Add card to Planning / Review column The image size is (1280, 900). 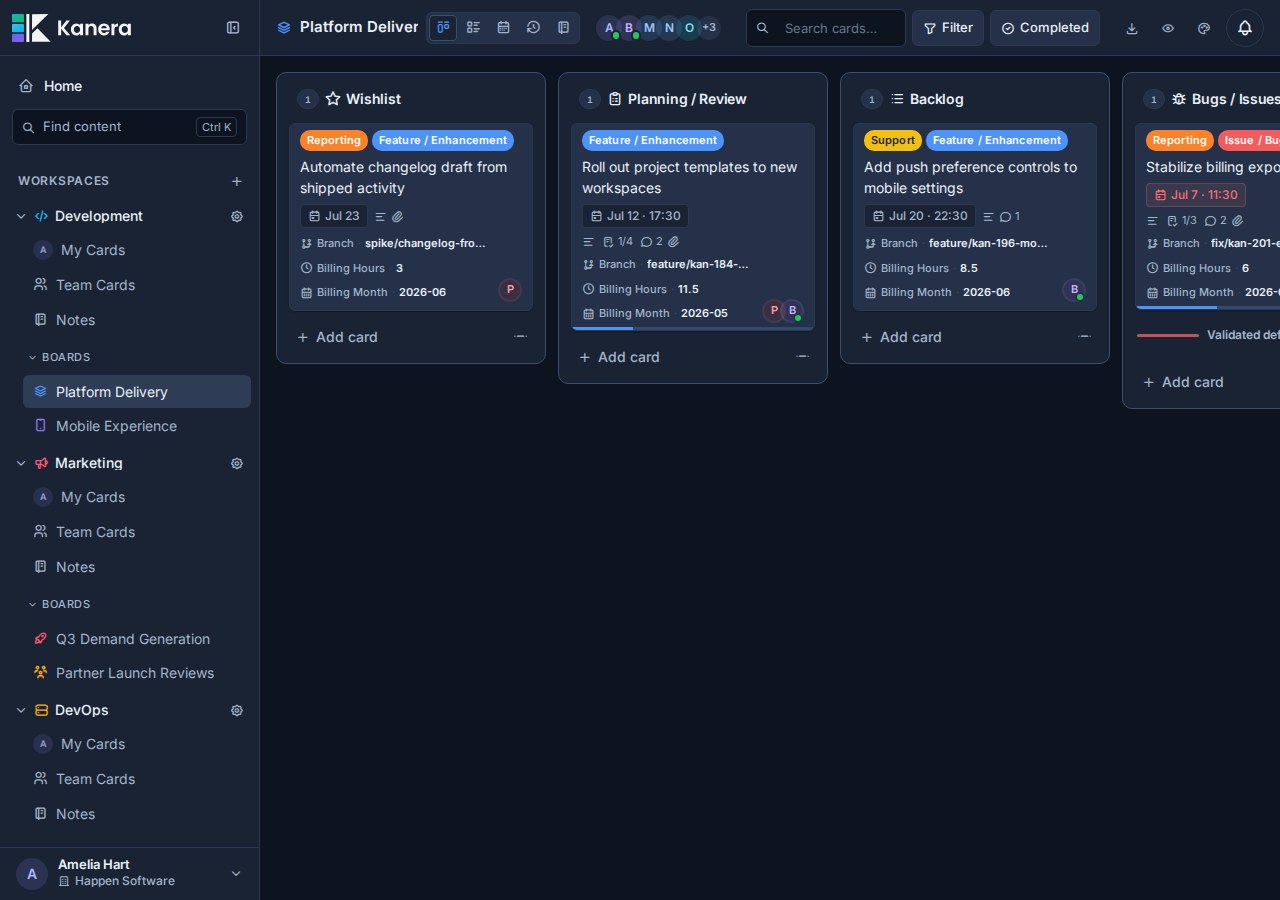pos(619,357)
